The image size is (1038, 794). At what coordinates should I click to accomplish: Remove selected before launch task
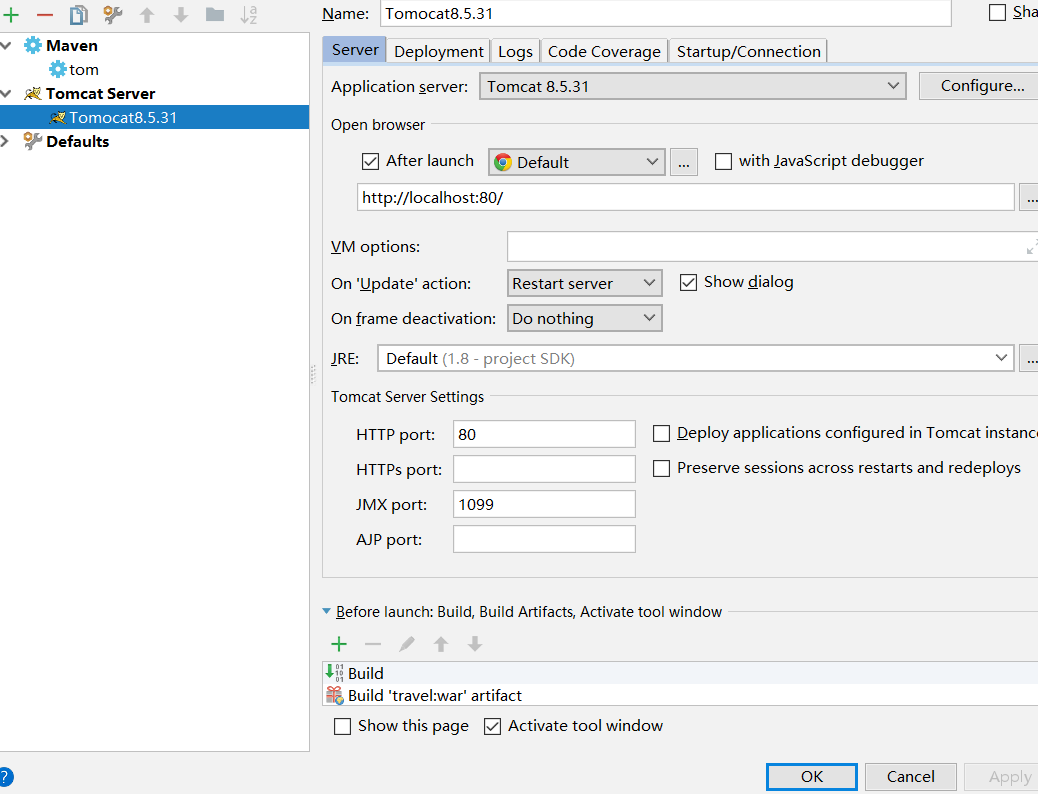(x=373, y=644)
